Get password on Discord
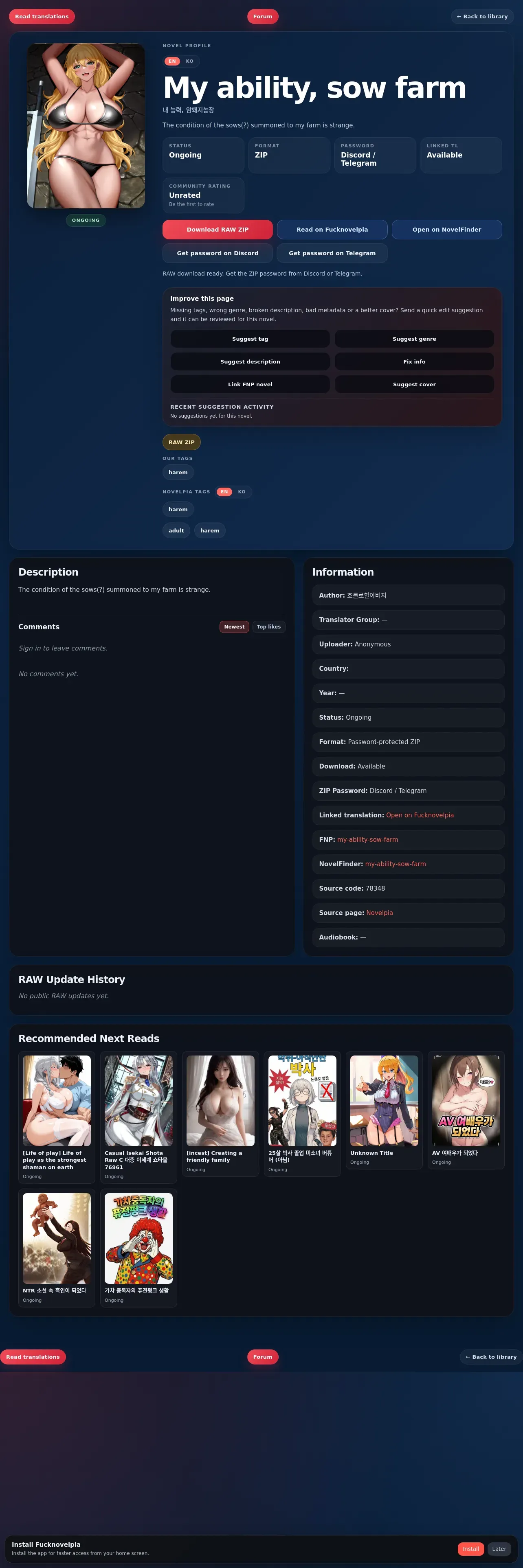 click(218, 253)
